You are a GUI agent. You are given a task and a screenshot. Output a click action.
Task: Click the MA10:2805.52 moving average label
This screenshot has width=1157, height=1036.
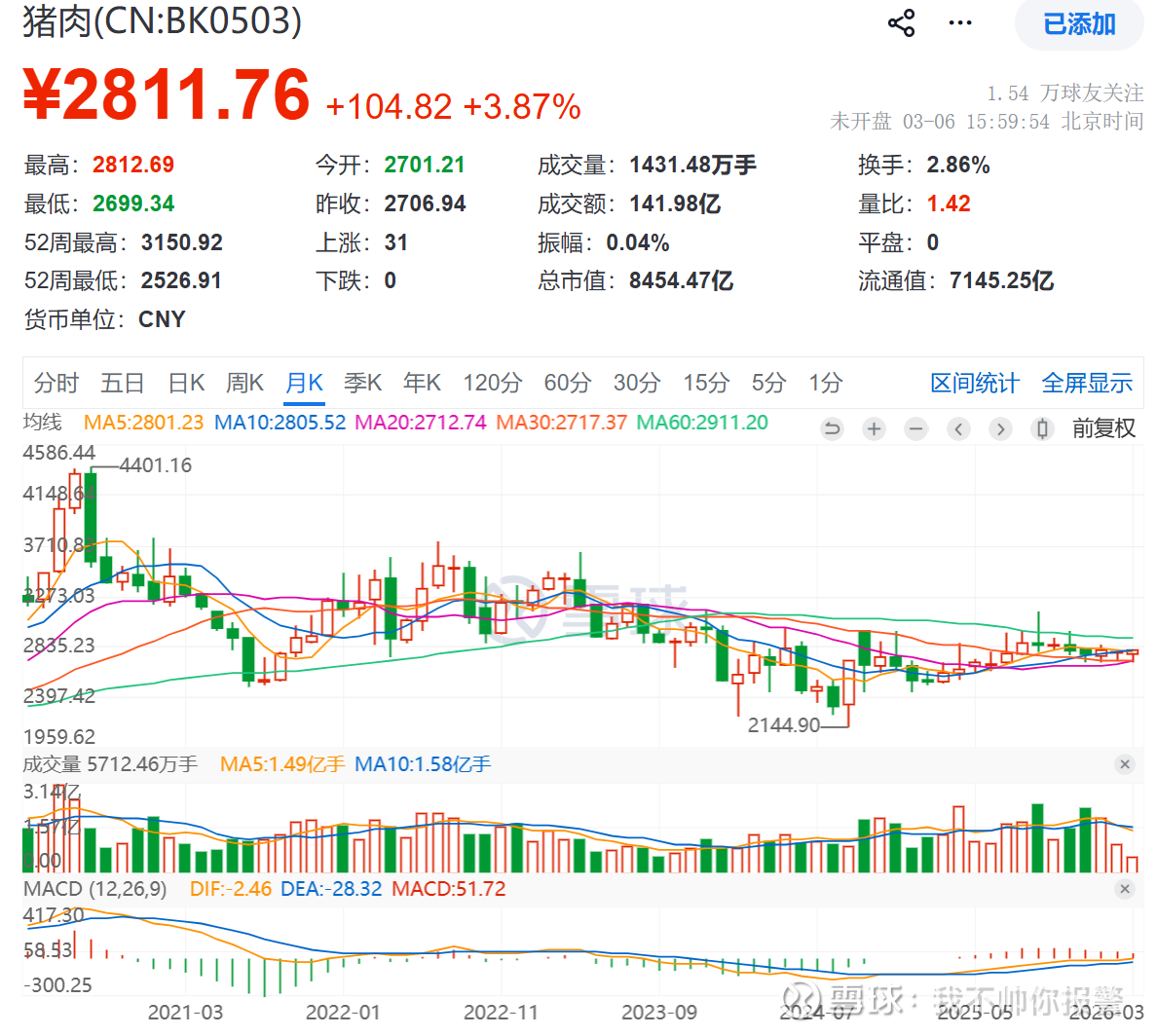click(280, 423)
